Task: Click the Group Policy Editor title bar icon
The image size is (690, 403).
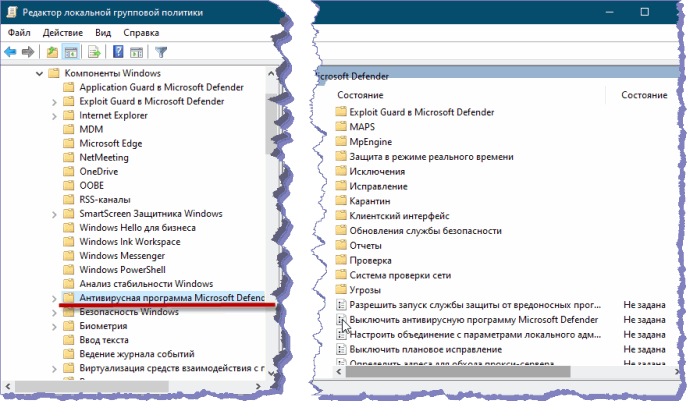Action: pos(12,12)
